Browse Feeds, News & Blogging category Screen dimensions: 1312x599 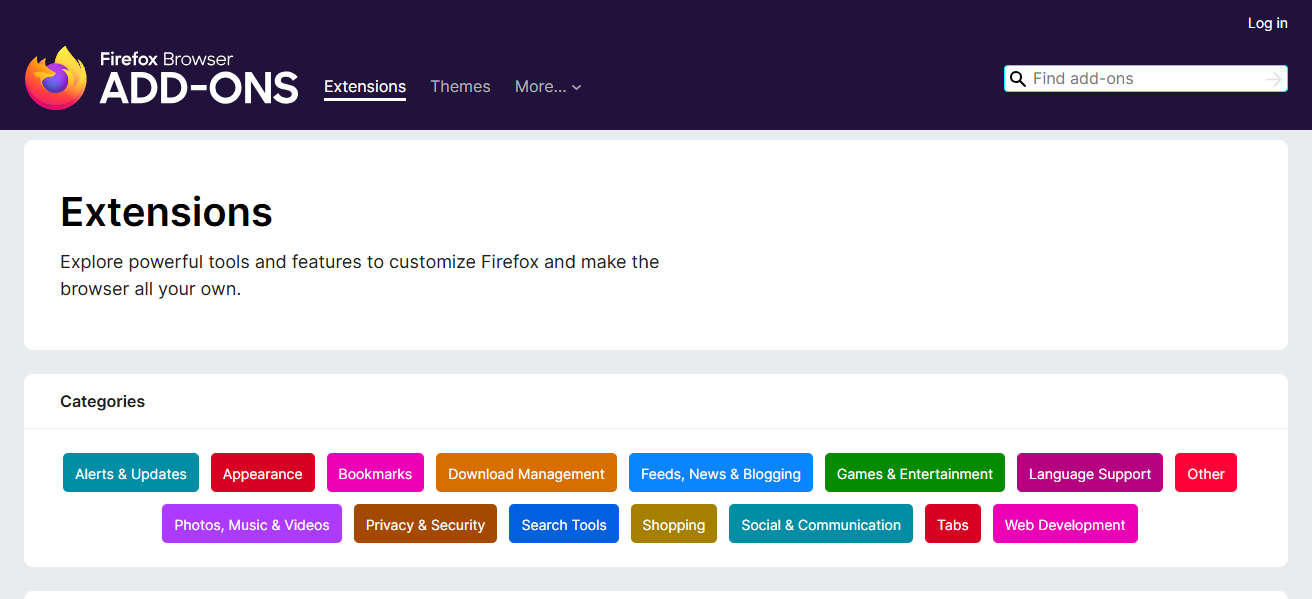[x=721, y=473]
